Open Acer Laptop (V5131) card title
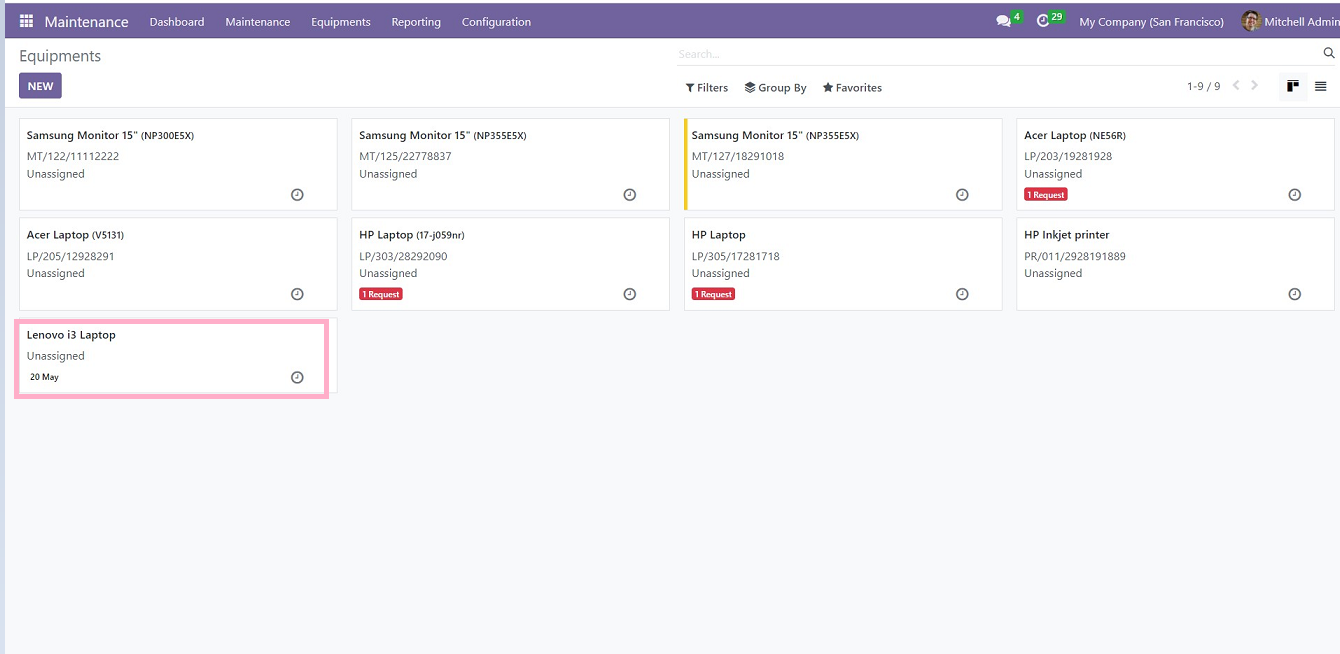Image resolution: width=1340 pixels, height=654 pixels. click(x=75, y=235)
